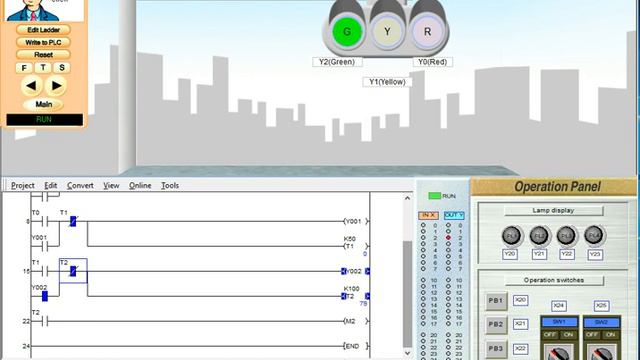Click the Reset button
The width and height of the screenshot is (640, 360).
[x=44, y=55]
